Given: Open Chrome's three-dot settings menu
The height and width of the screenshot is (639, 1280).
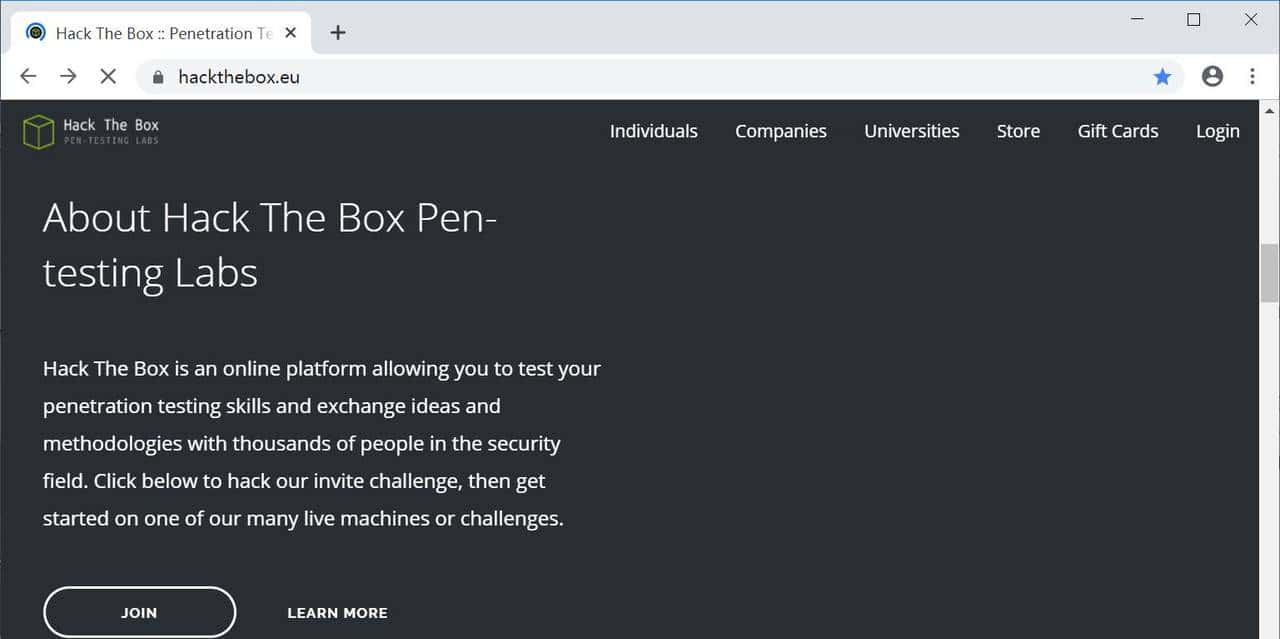Looking at the screenshot, I should pyautogui.click(x=1252, y=76).
